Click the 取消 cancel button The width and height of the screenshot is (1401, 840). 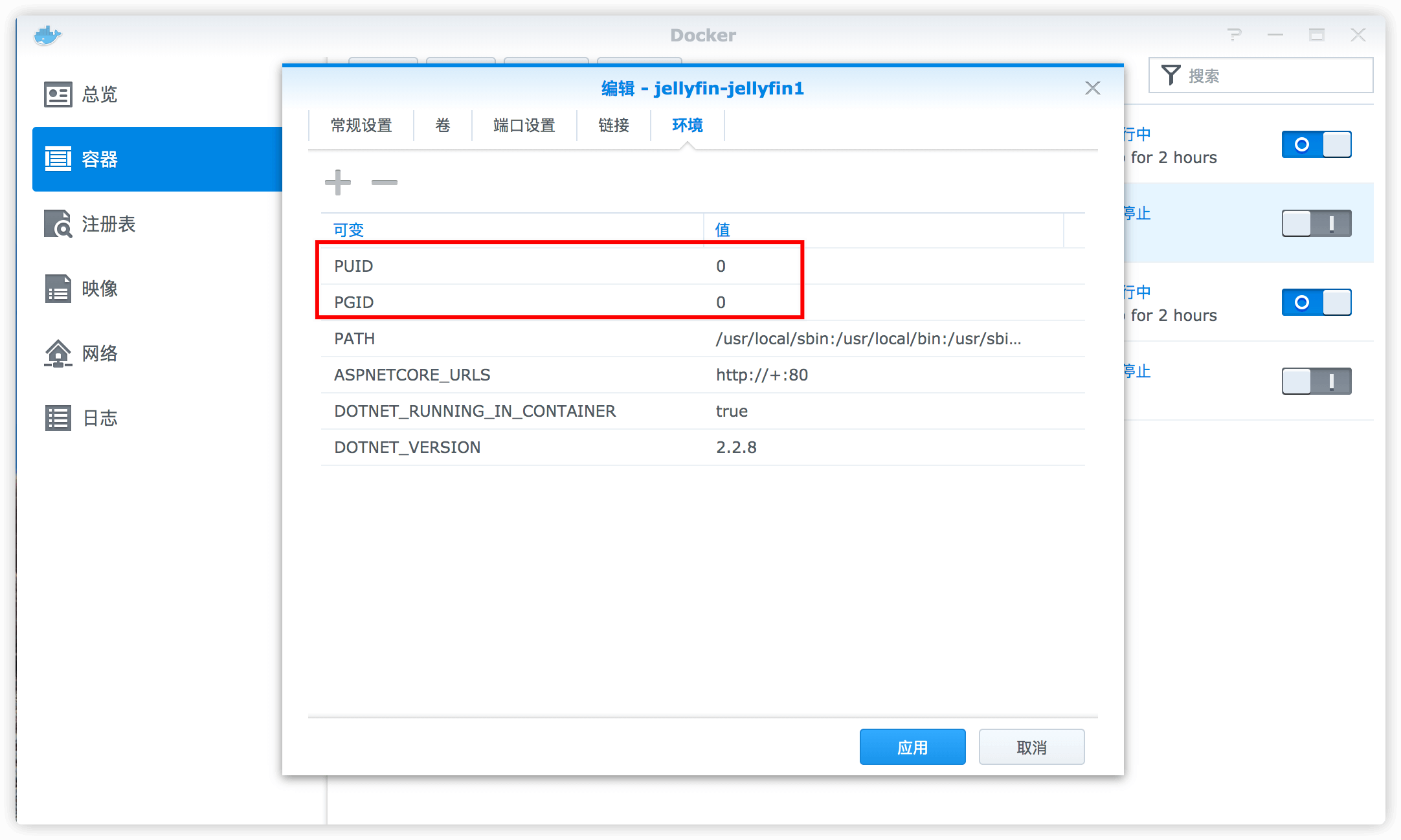point(1031,747)
